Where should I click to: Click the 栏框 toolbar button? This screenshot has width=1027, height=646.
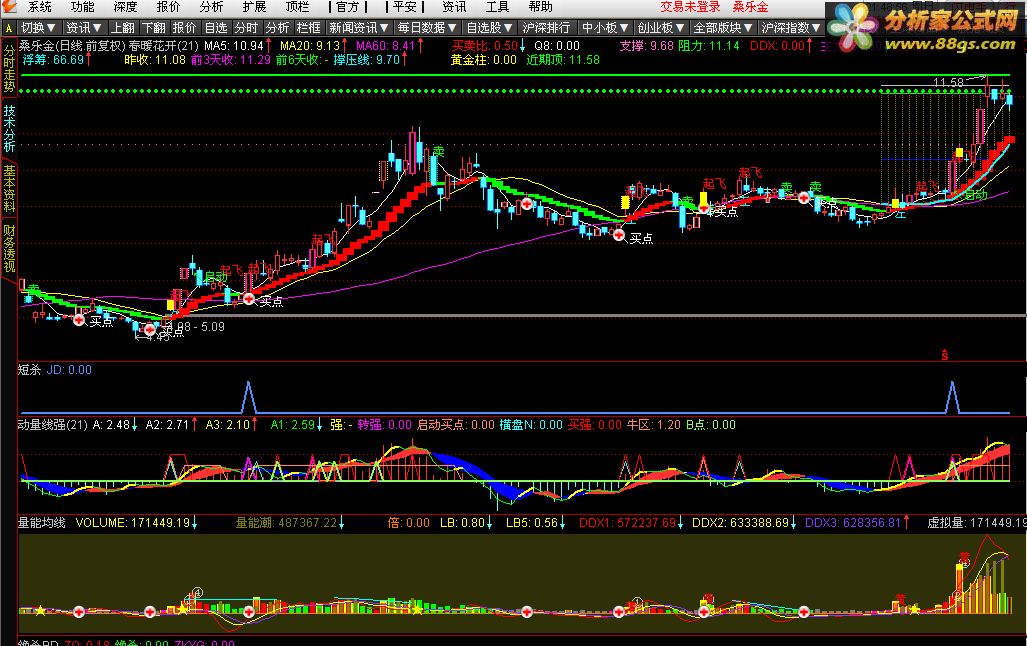pos(308,28)
